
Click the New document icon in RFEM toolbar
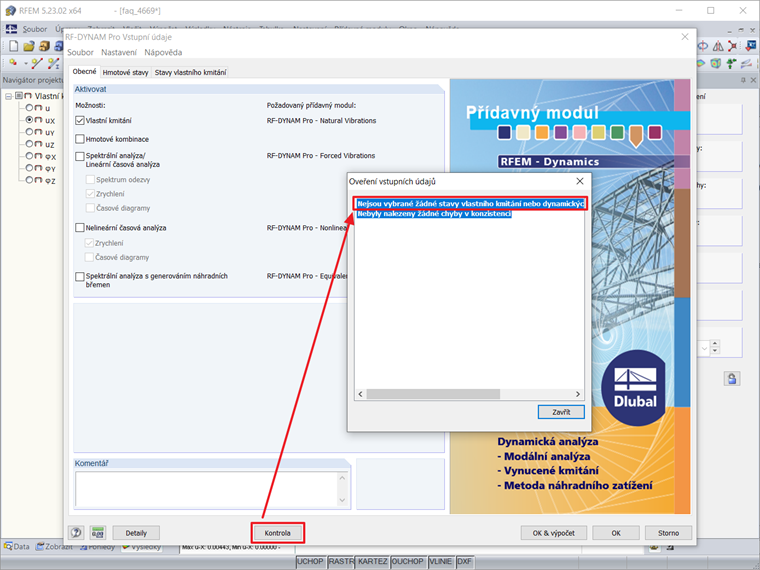14,46
